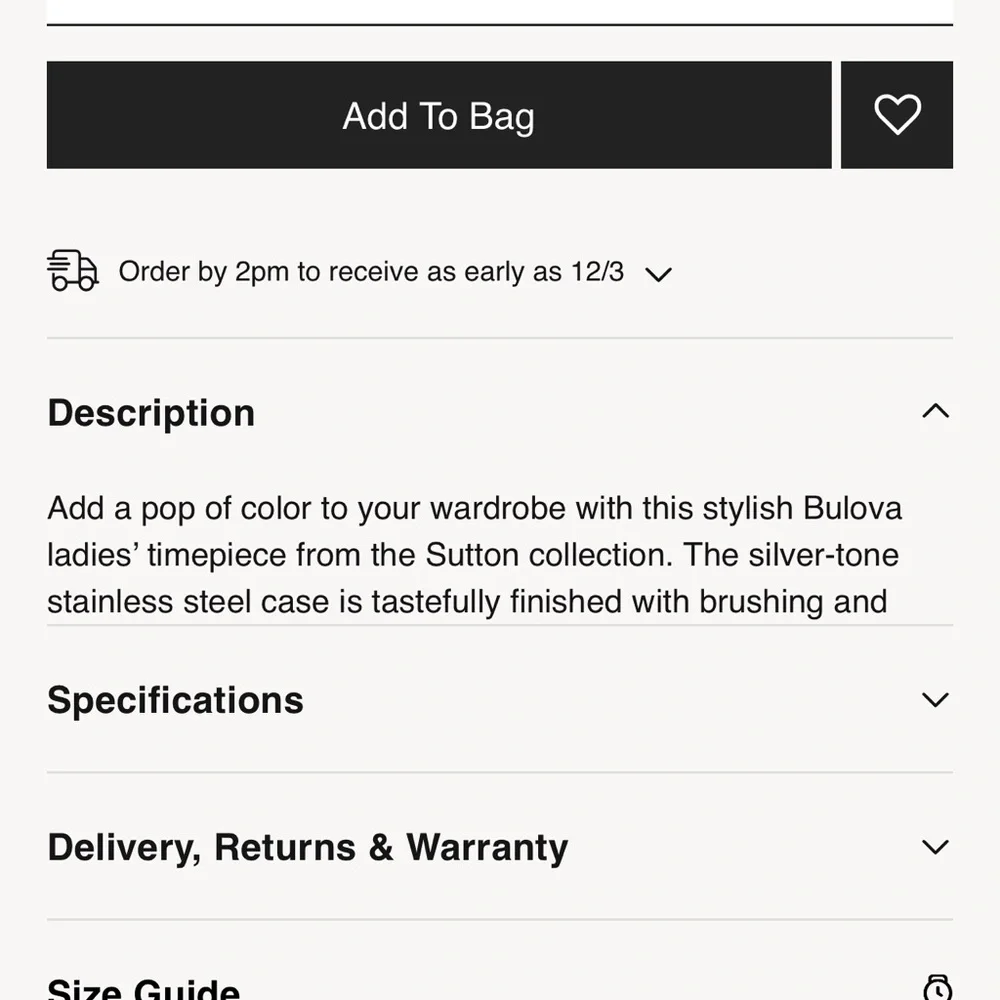Select the Description section heading
The width and height of the screenshot is (1000, 1000).
tap(151, 413)
